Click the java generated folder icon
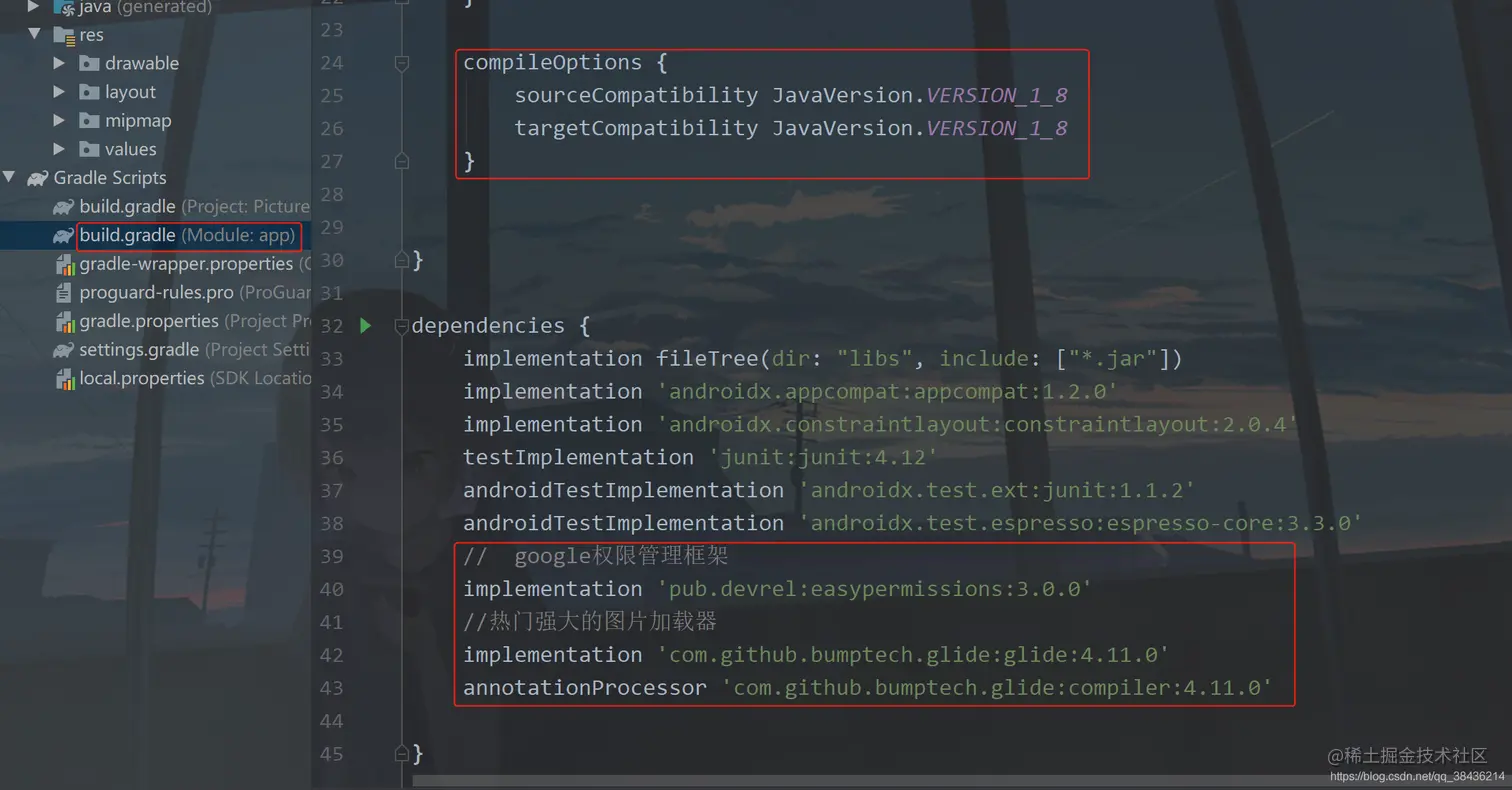 coord(64,7)
